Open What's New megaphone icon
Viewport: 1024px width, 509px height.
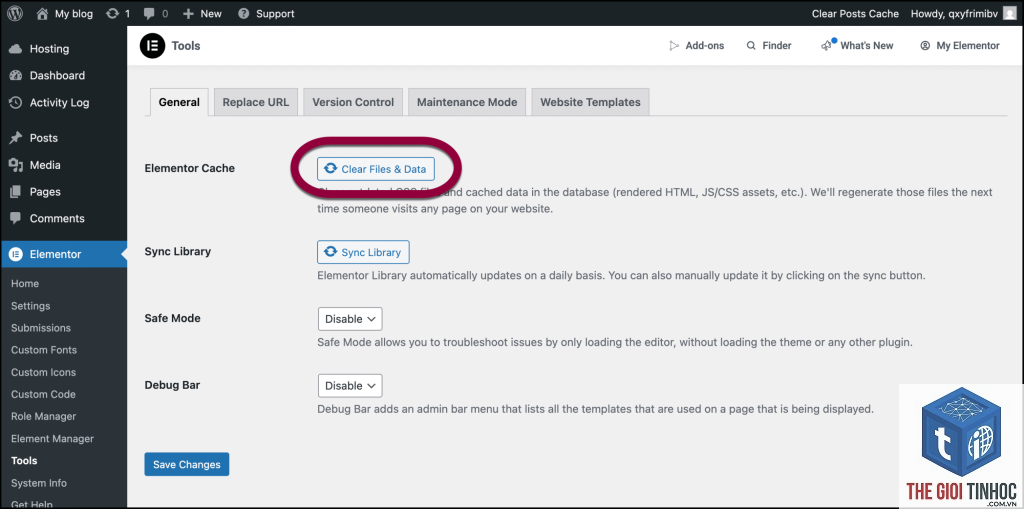point(827,45)
